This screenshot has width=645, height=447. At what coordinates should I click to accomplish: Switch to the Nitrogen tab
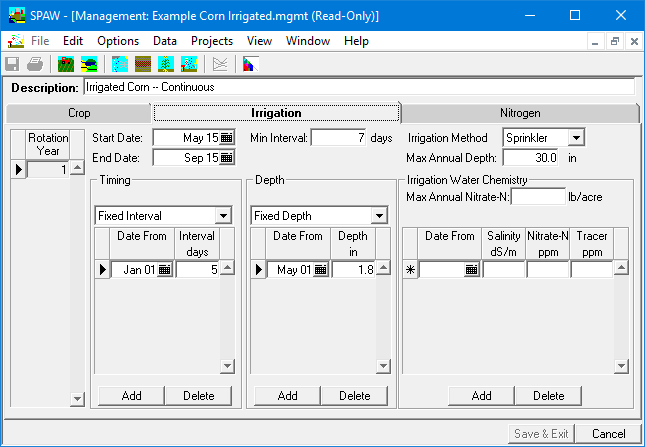pos(519,113)
